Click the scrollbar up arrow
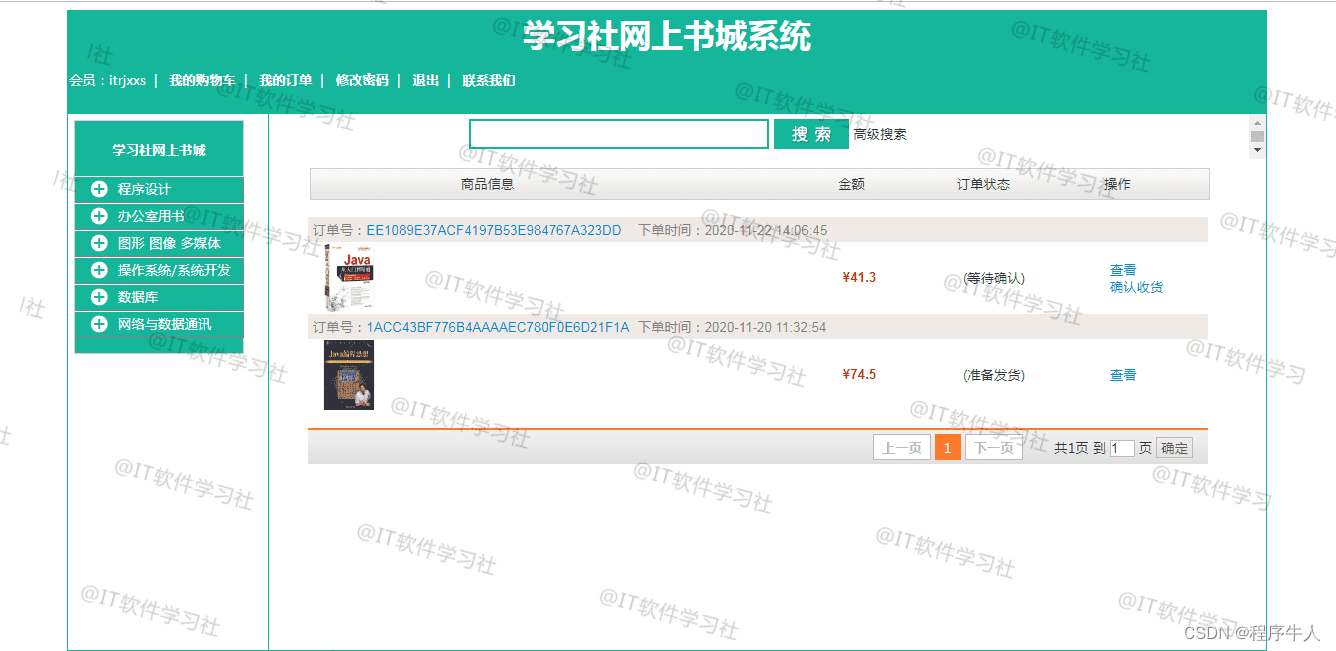 click(1258, 121)
